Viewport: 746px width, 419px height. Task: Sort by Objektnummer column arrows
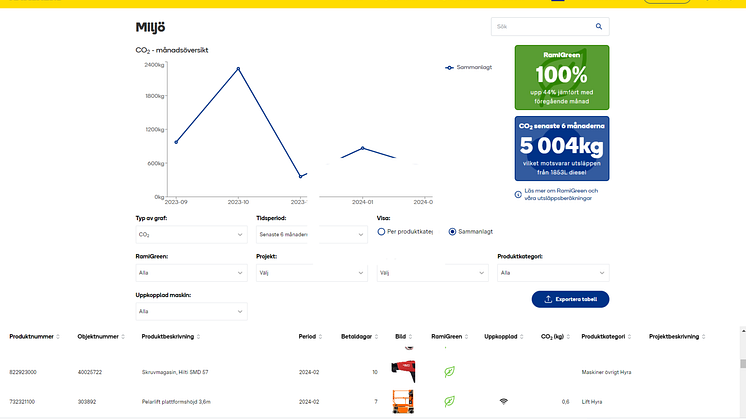tap(123, 337)
